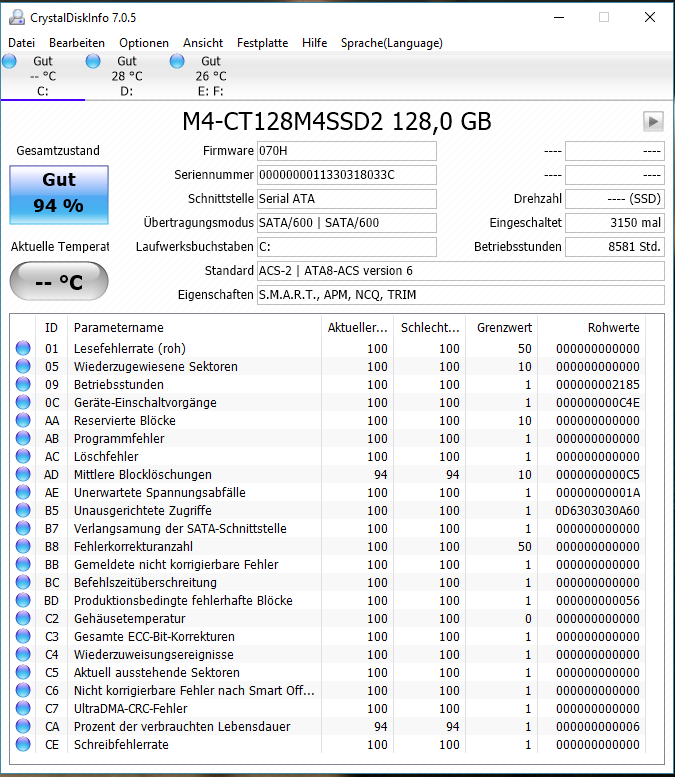This screenshot has width=675, height=777.
Task: Switch to the E: F: disk tab
Action: 211,76
